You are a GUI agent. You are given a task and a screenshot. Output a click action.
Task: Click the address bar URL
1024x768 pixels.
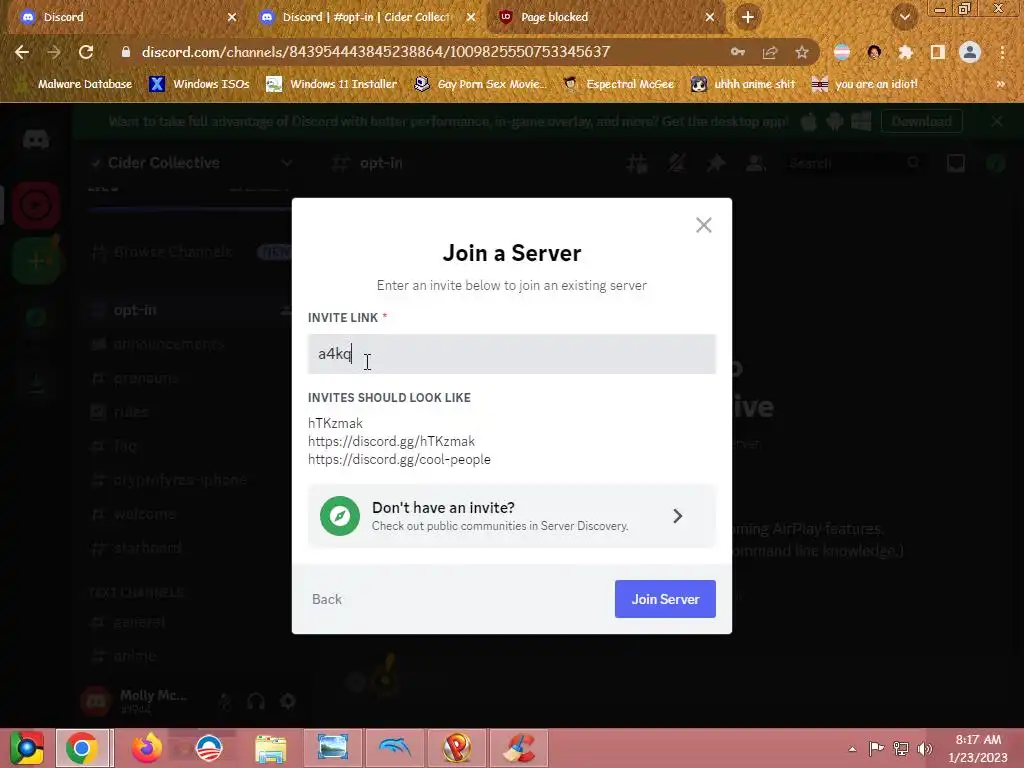(376, 52)
